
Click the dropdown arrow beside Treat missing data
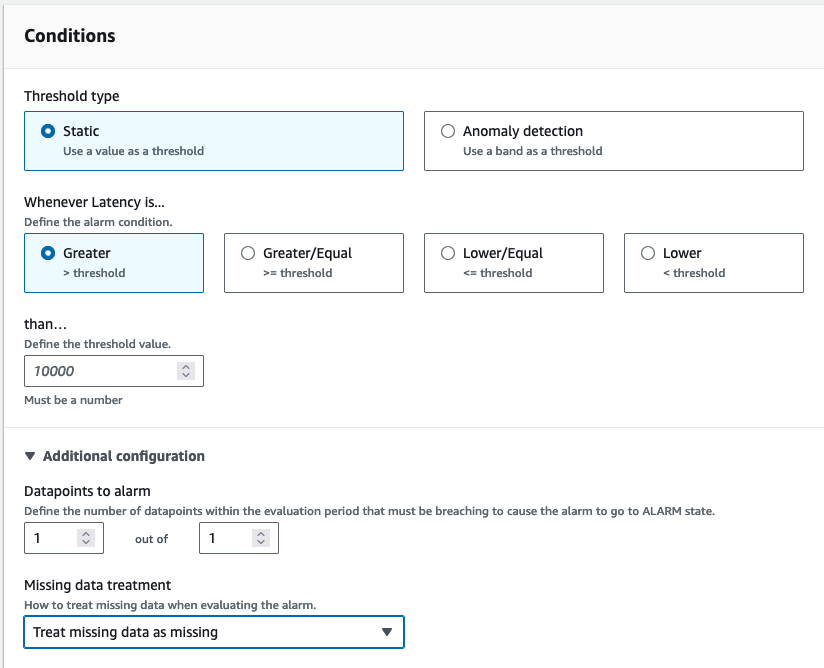click(387, 632)
